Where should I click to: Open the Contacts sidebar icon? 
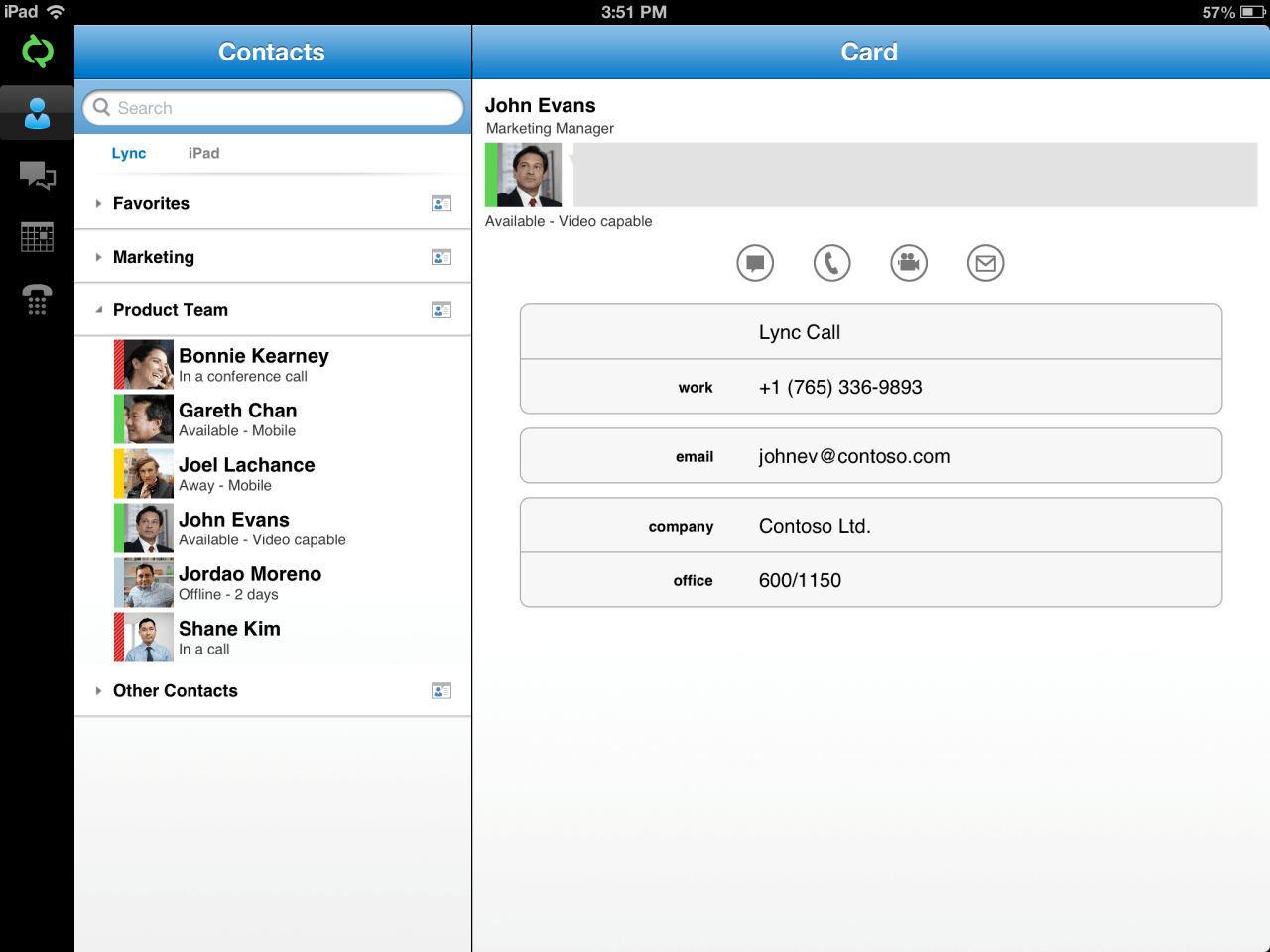click(37, 112)
